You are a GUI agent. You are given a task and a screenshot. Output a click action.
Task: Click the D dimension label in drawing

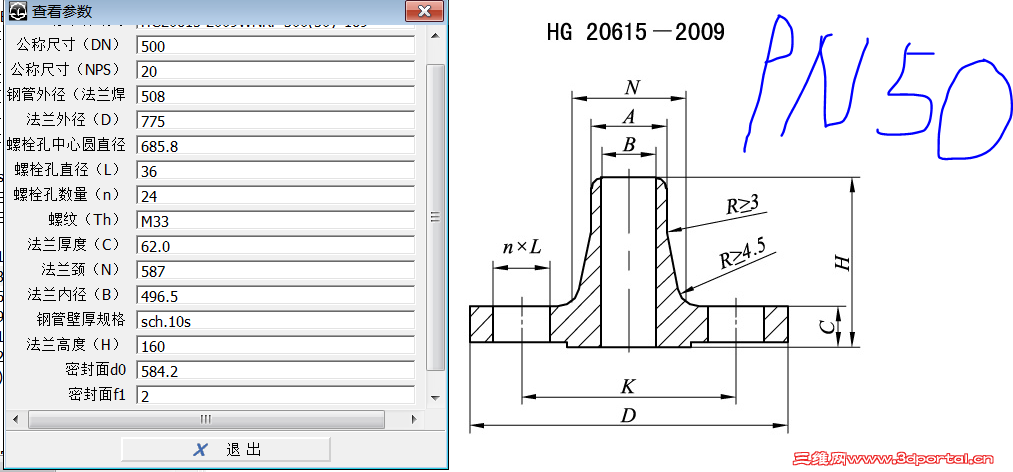tap(628, 415)
